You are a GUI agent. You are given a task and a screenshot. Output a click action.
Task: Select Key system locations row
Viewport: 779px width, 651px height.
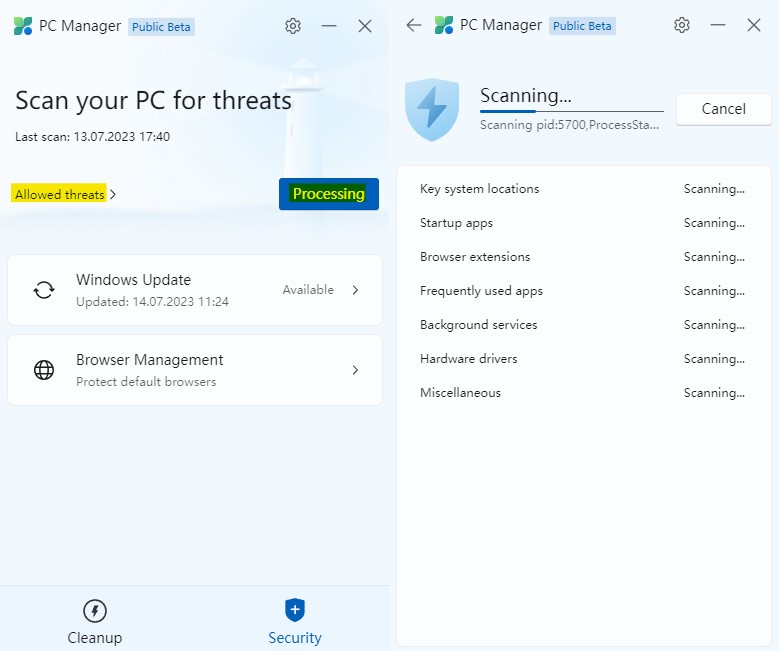tap(583, 189)
